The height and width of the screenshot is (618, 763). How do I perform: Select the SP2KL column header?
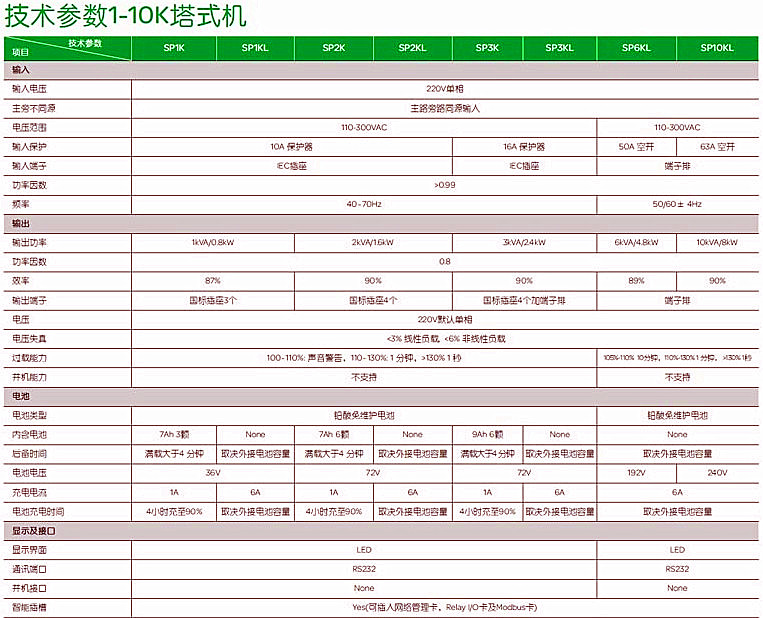click(412, 47)
